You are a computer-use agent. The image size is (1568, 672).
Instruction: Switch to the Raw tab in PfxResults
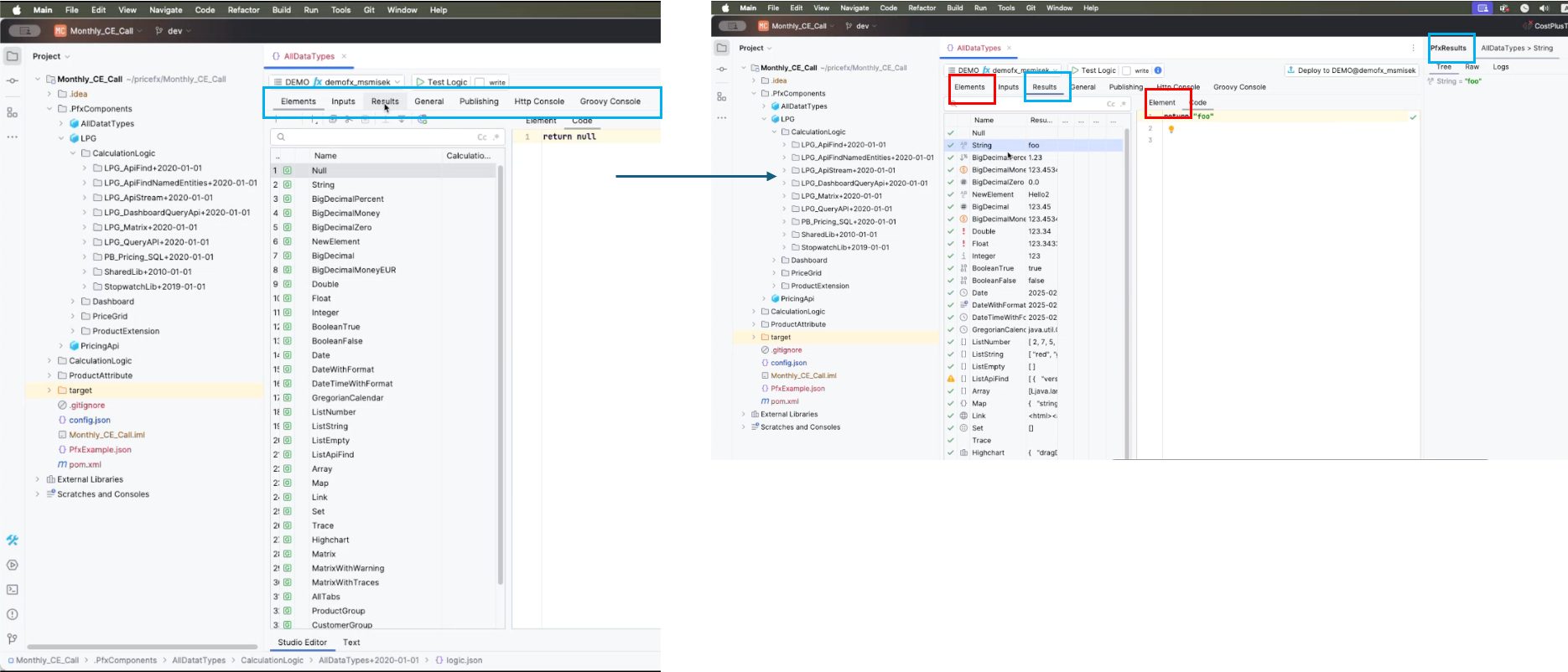coord(1472,67)
